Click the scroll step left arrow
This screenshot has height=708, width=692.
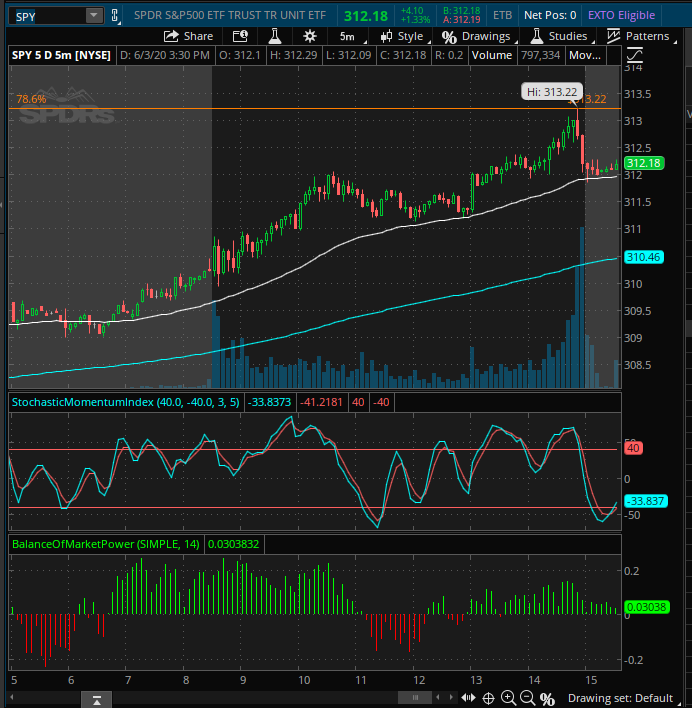point(437,698)
